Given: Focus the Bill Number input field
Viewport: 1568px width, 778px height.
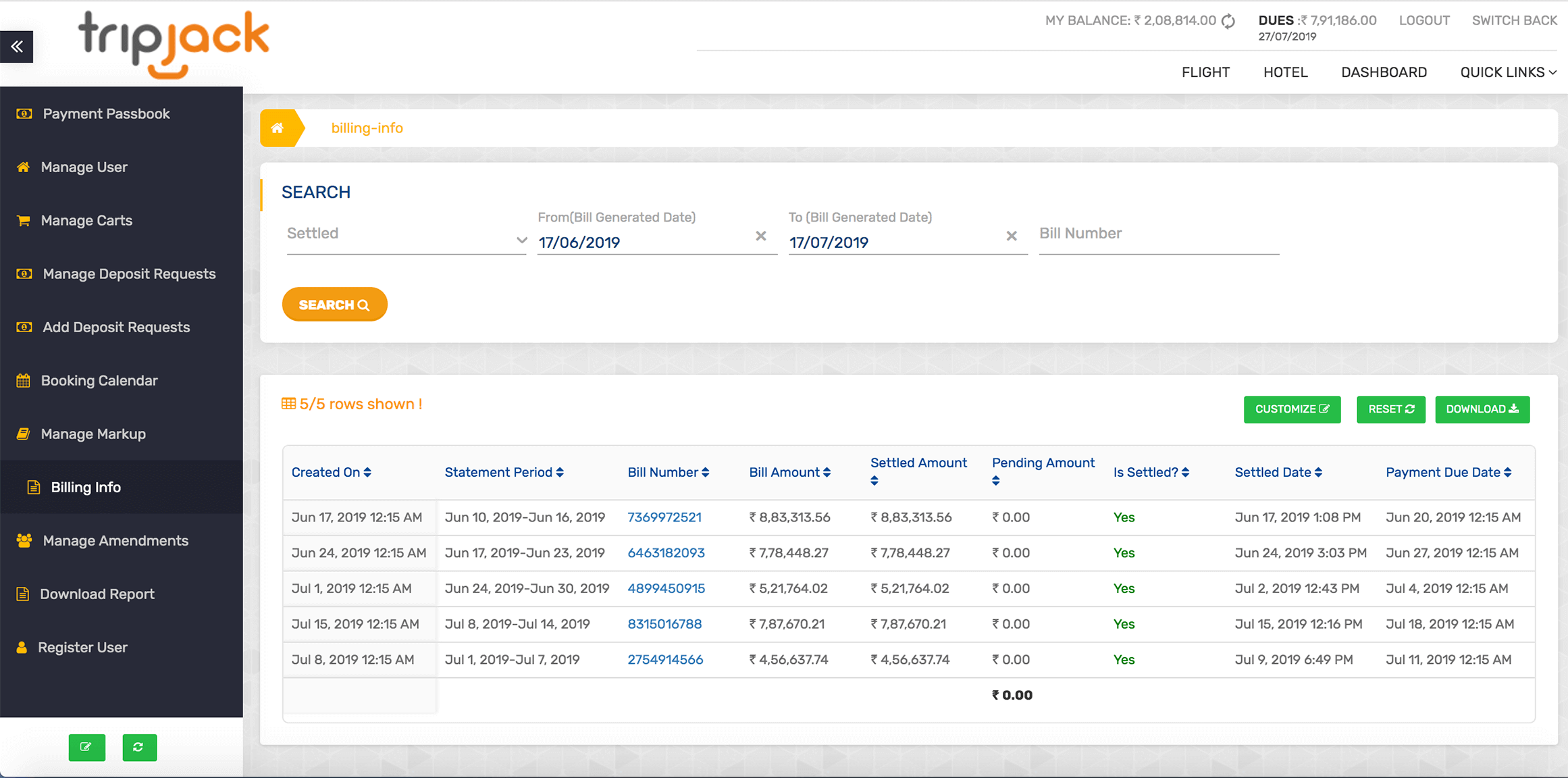Looking at the screenshot, I should point(1158,234).
